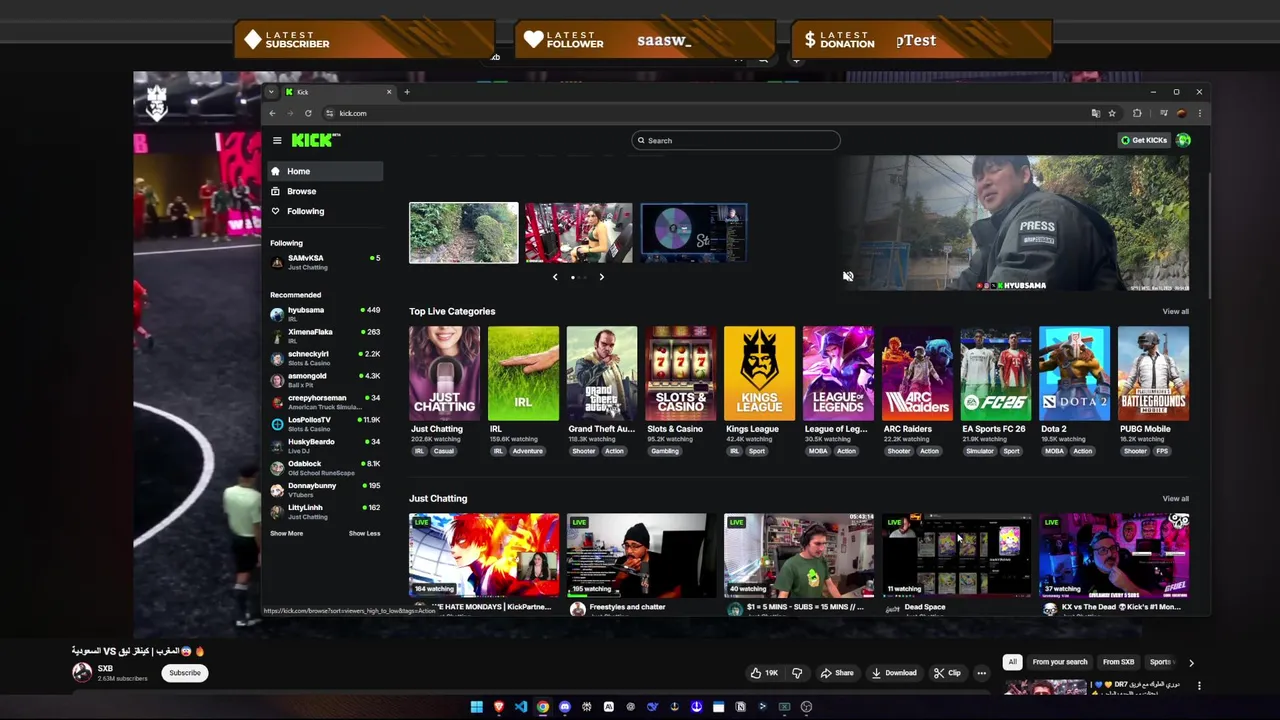Close the Kick browser tab

tap(389, 92)
